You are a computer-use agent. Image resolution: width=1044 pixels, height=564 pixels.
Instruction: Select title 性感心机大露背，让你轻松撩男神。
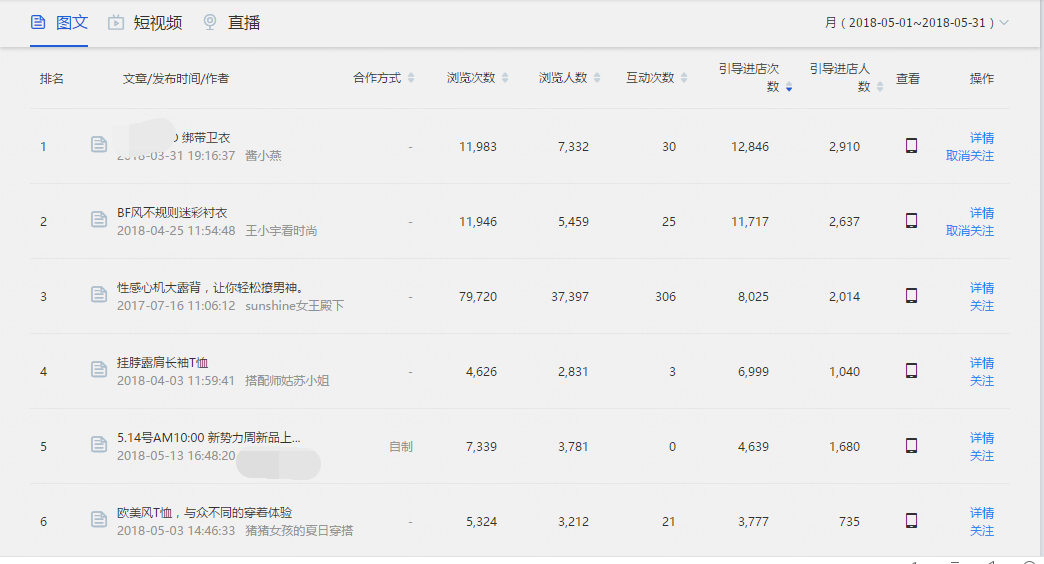click(x=210, y=288)
